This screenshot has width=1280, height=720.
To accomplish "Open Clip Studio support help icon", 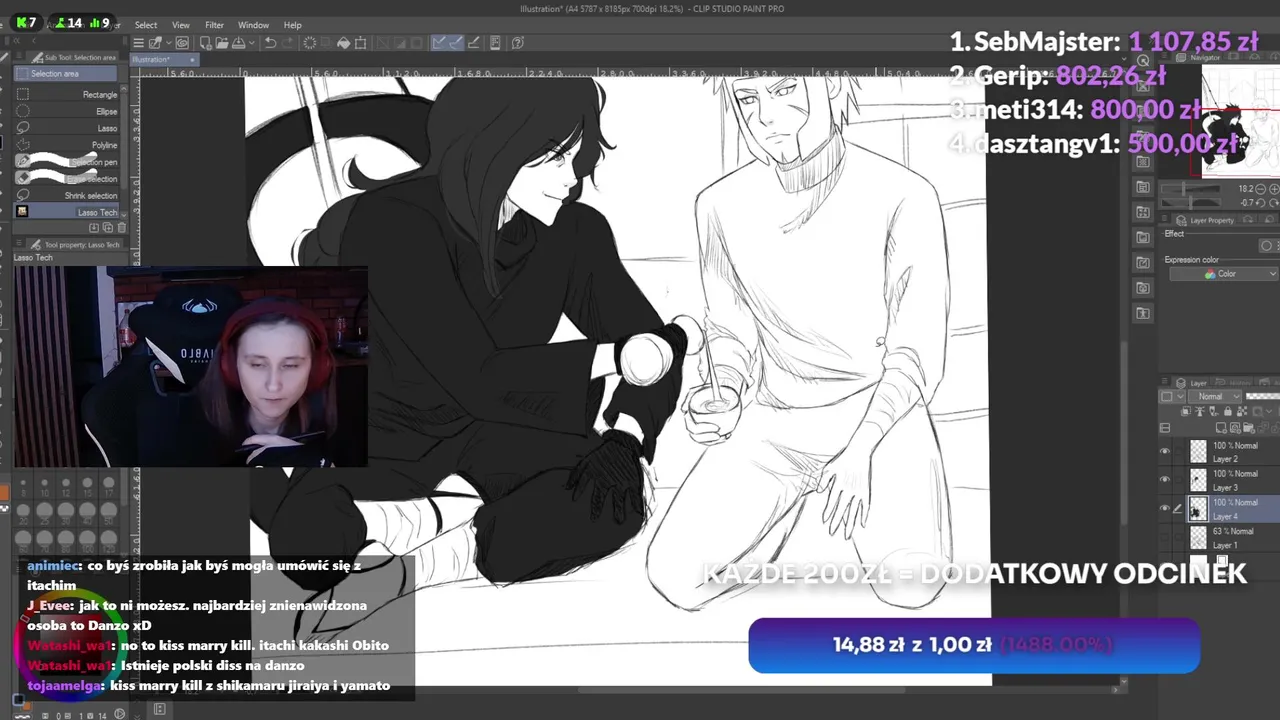I will tap(518, 43).
